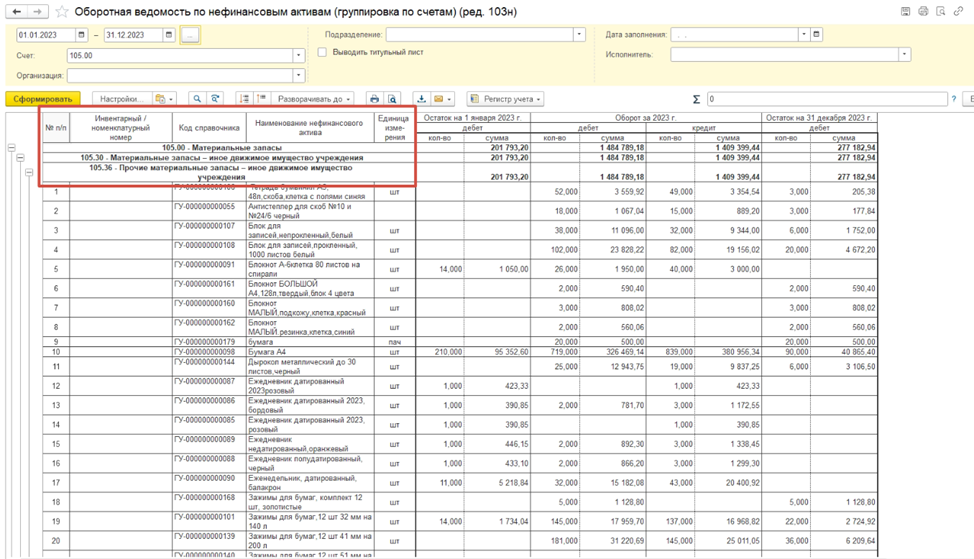Collapse the 105.30 group tree node
This screenshot has width=974, height=559.
(20, 158)
